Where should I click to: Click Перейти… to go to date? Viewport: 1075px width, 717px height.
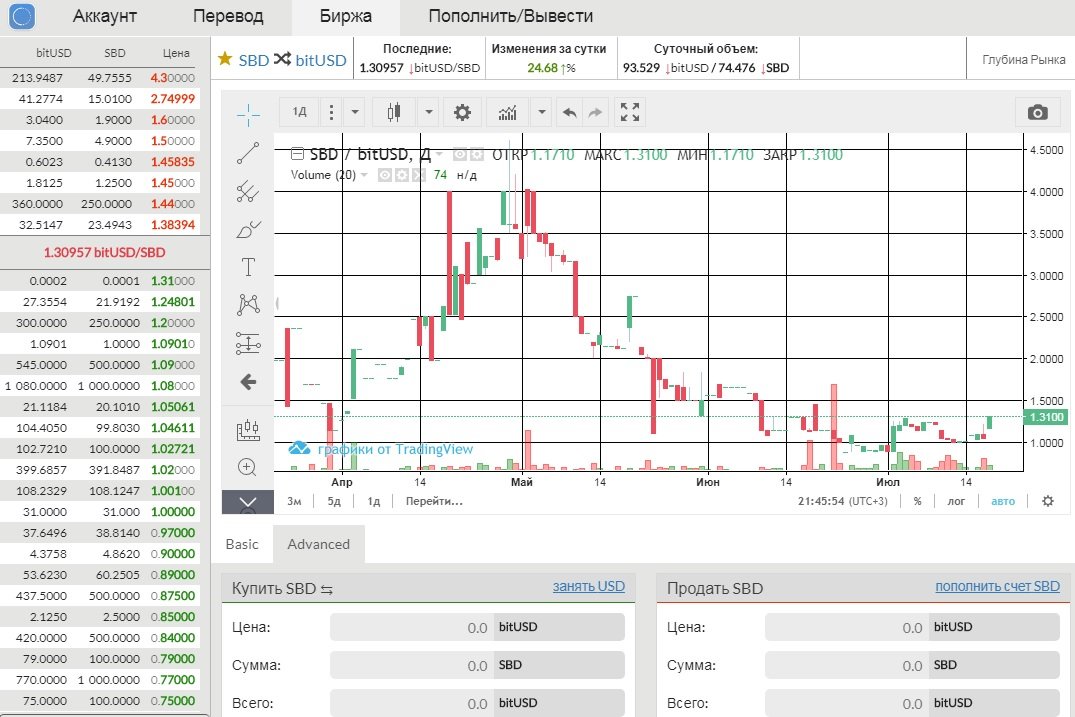tap(434, 501)
